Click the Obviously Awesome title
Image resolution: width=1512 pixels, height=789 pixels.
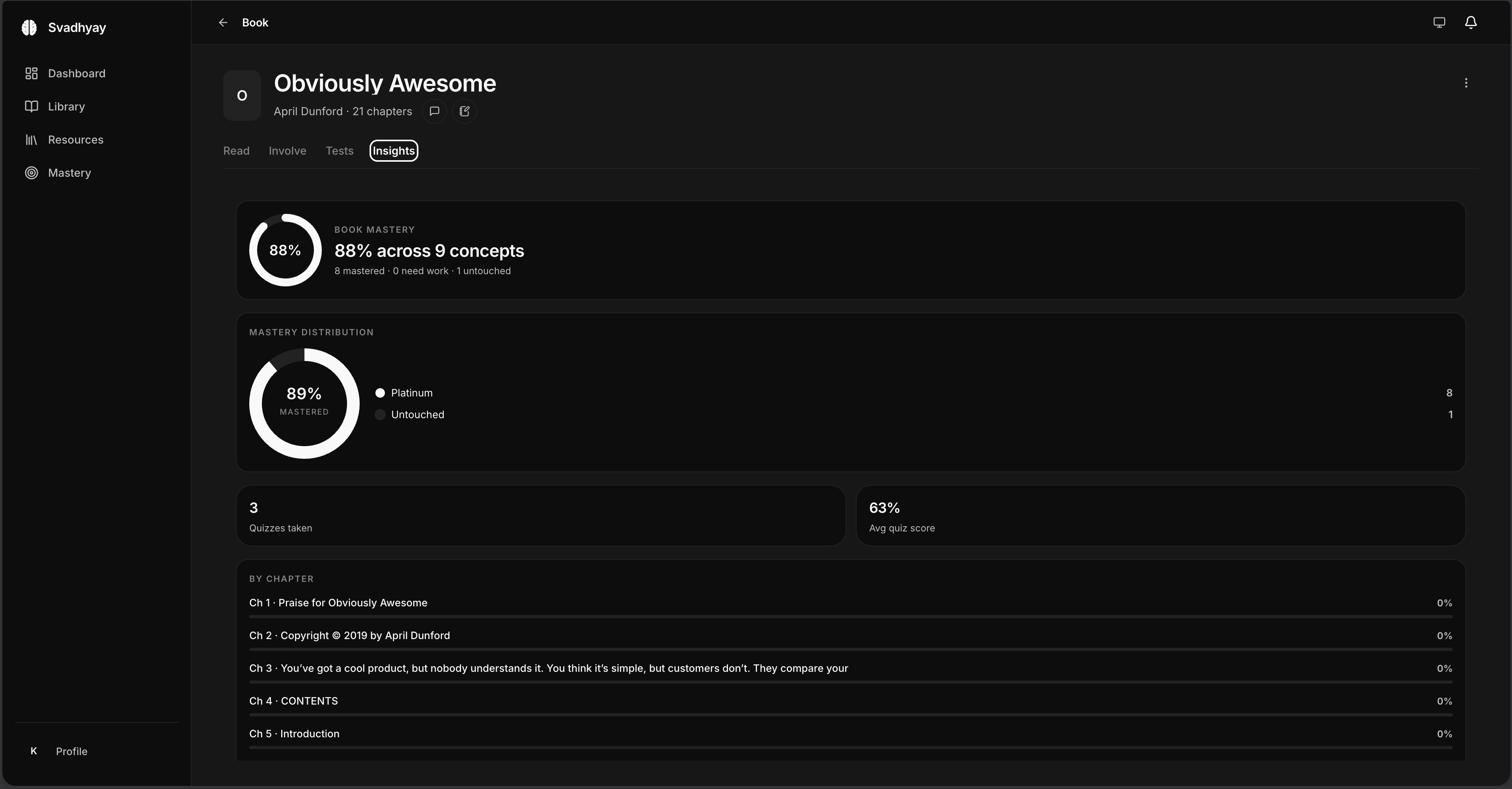point(385,83)
